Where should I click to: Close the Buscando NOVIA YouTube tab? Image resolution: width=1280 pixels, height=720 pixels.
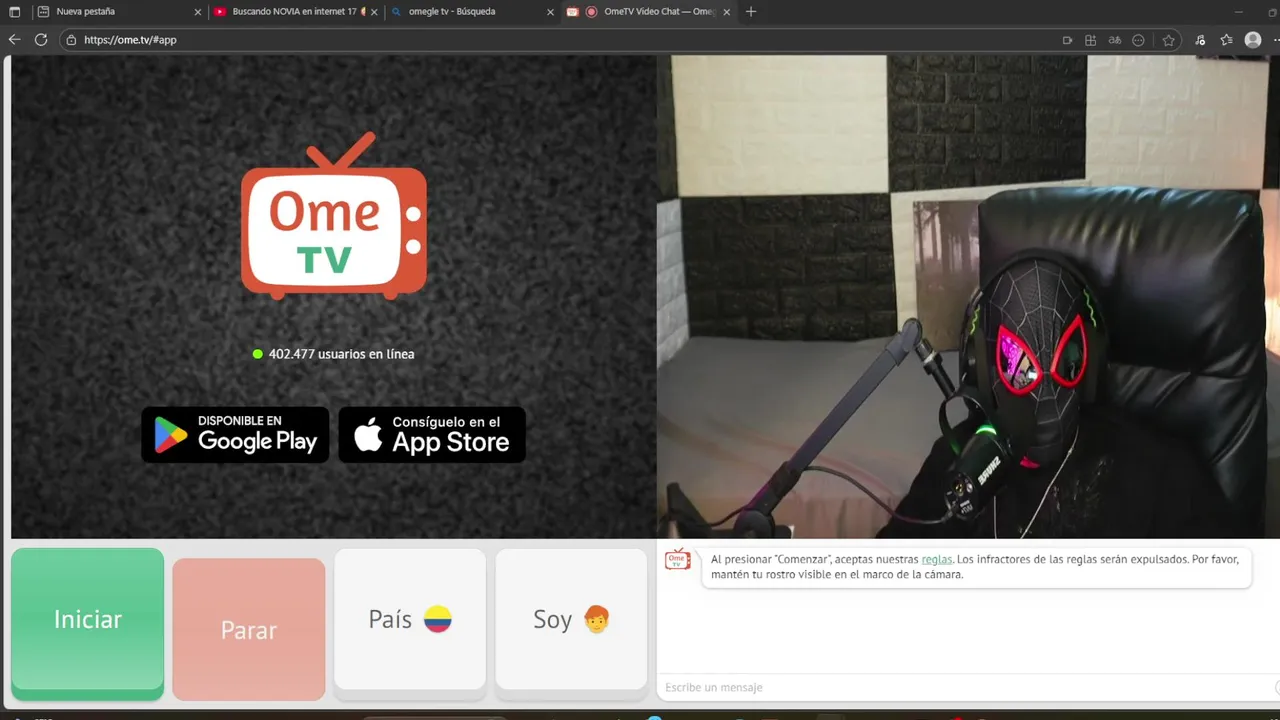pos(374,12)
